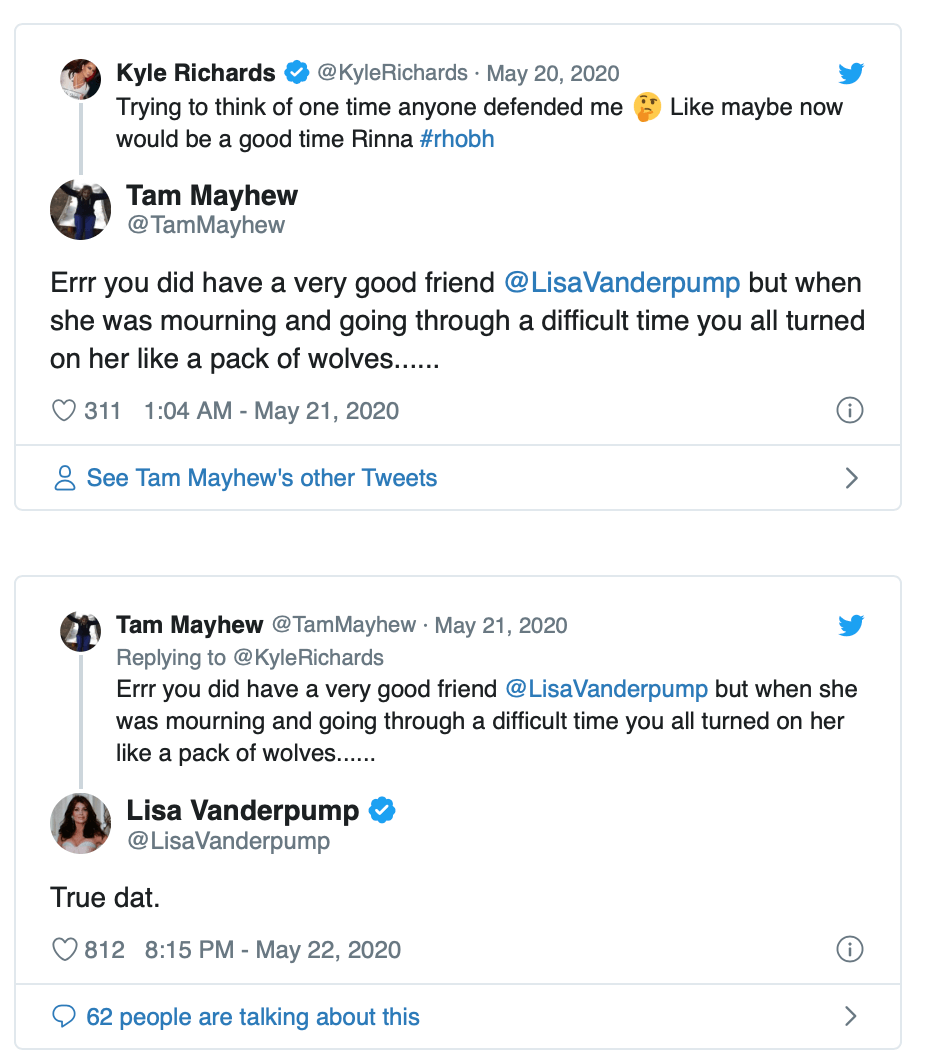926x1064 pixels.
Task: Like Tam Mayhew's tweet with heart icon
Action: click(64, 411)
